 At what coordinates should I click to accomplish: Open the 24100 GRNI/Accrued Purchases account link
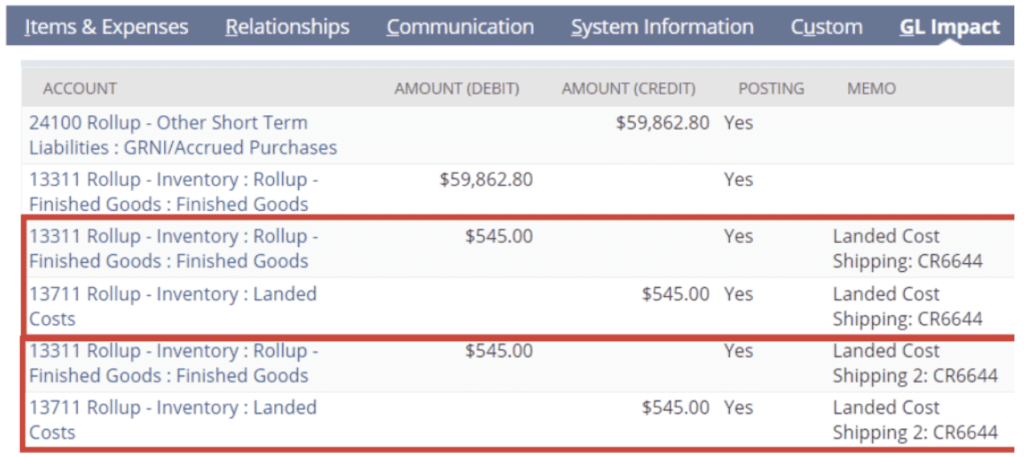coord(182,135)
